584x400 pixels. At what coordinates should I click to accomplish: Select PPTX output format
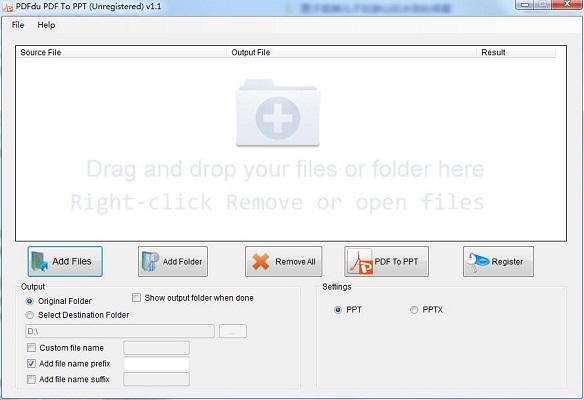point(414,310)
